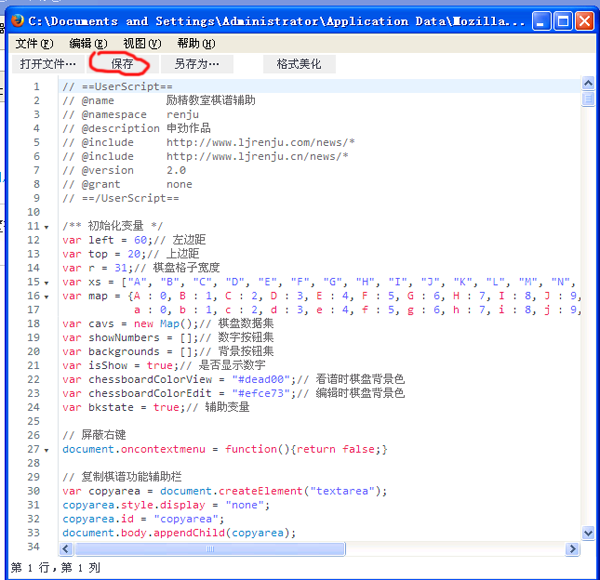Click the 格式美化 beautify button
The width and height of the screenshot is (600, 580).
click(299, 64)
